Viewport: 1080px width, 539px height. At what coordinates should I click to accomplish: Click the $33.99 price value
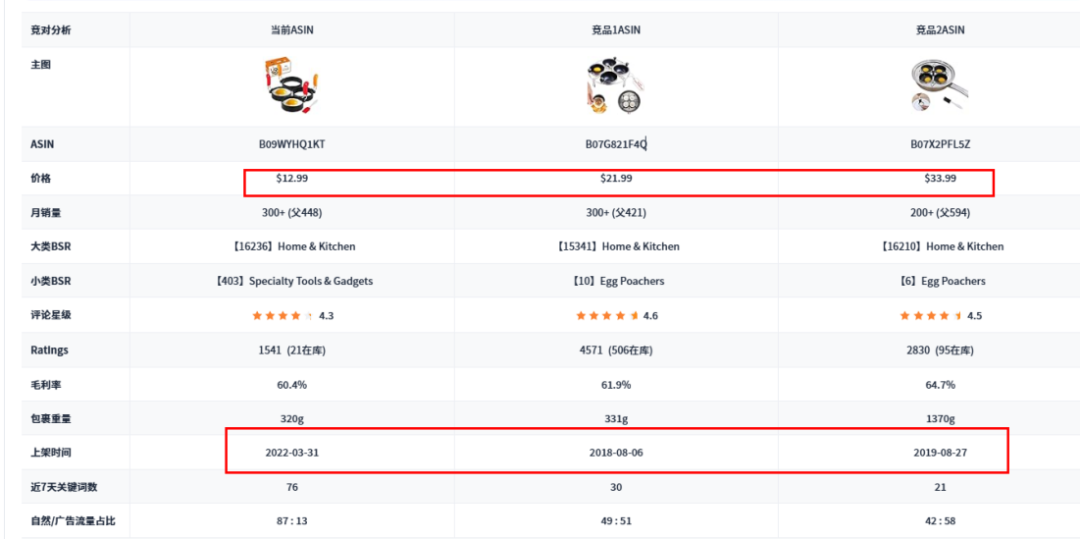coord(940,178)
